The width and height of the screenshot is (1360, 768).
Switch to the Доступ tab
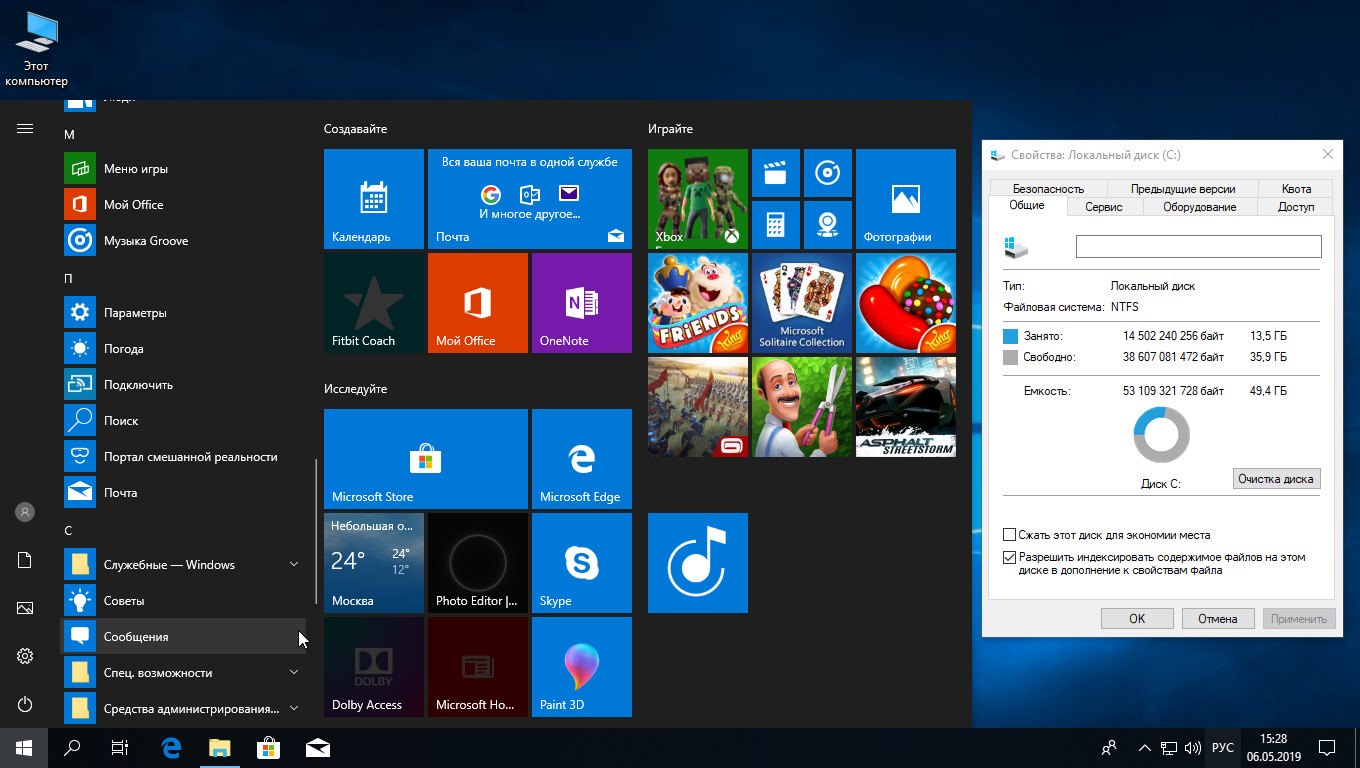1296,207
